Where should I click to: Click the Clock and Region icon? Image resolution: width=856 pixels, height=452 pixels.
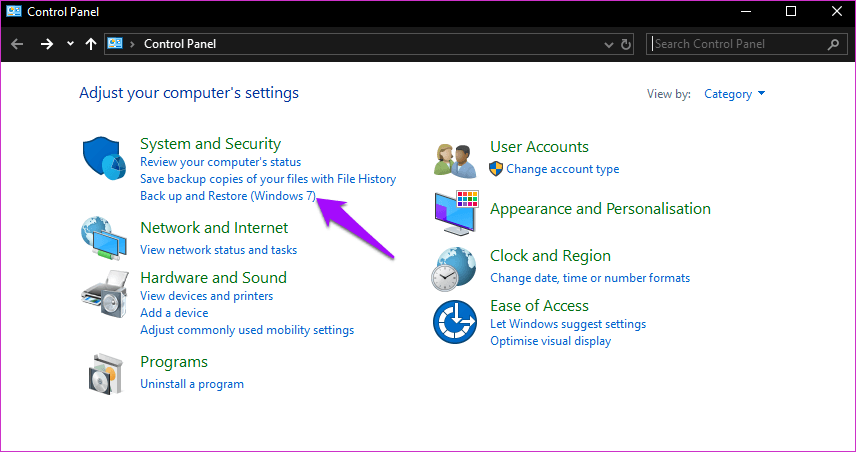[x=455, y=267]
